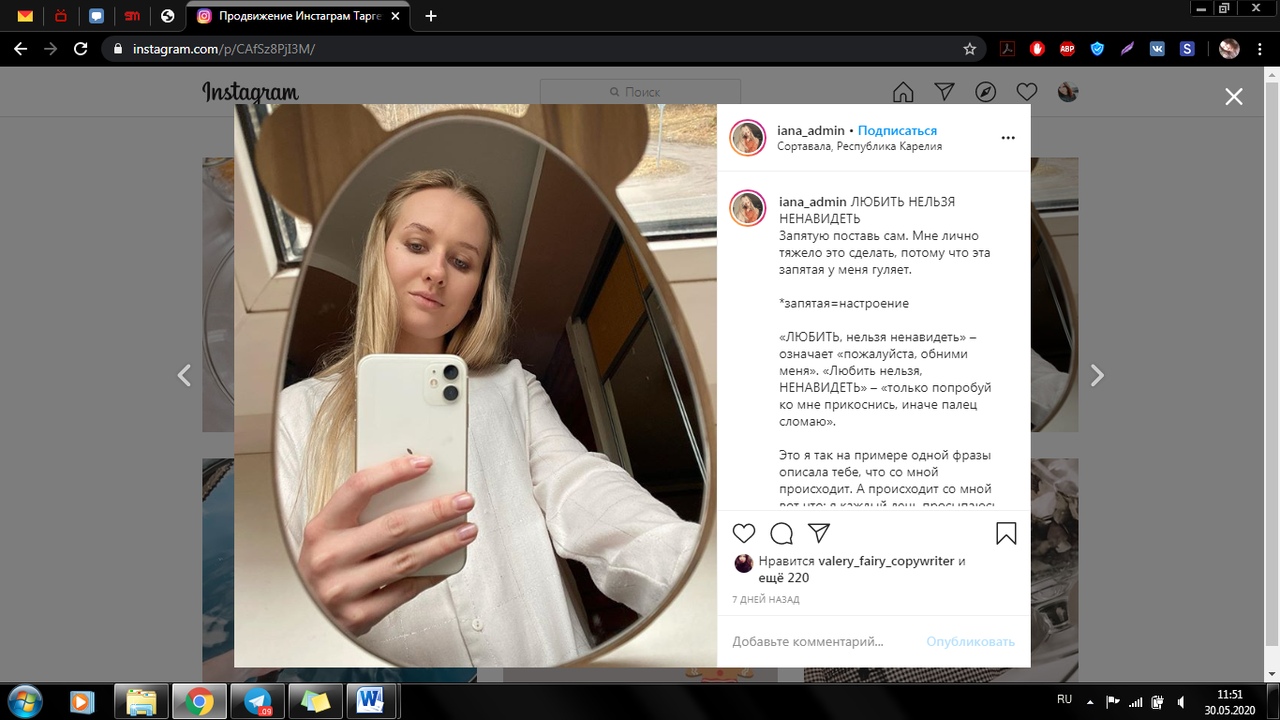Open location Сортавала, Республика Карелия
This screenshot has width=1280, height=720.
[859, 146]
